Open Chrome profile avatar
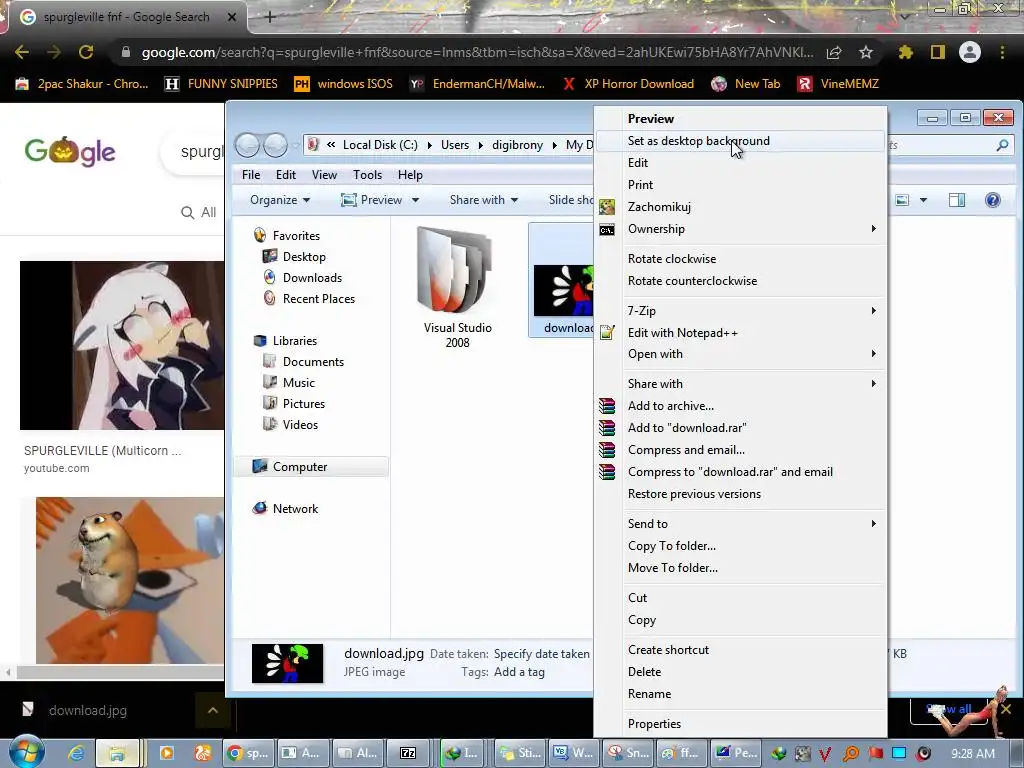The width and height of the screenshot is (1024, 768). pyautogui.click(x=970, y=52)
